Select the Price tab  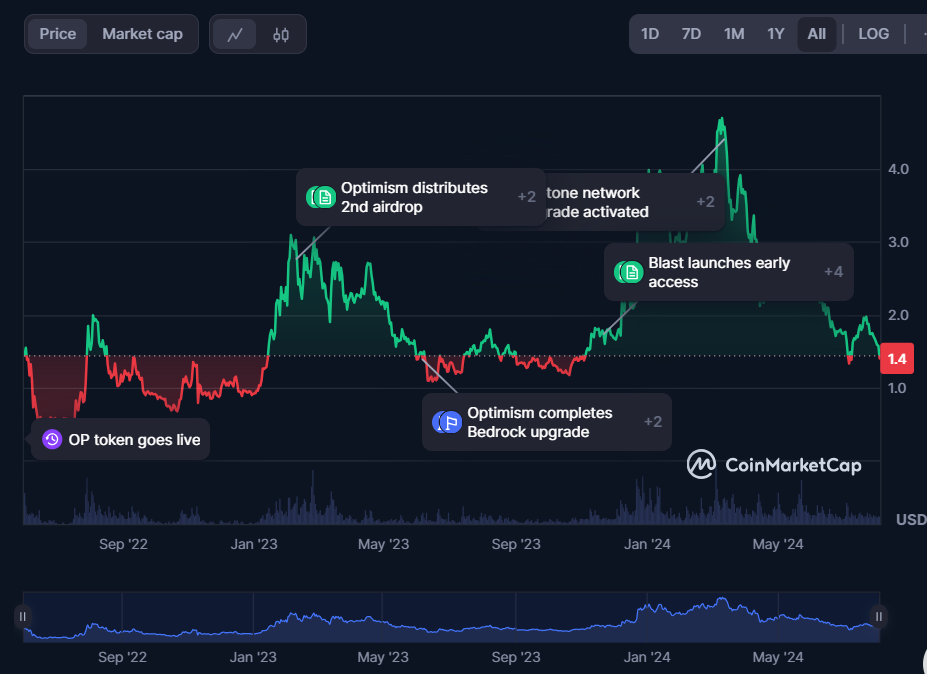pos(57,34)
